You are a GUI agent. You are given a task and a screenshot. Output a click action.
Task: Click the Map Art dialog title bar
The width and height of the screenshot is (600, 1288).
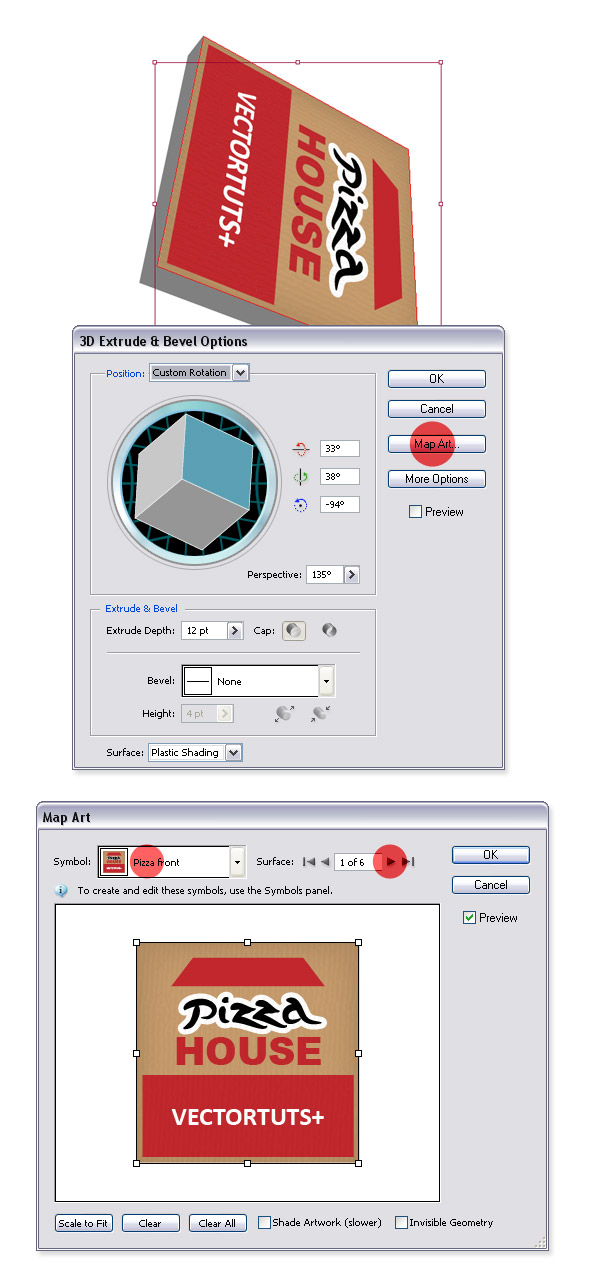coord(292,818)
